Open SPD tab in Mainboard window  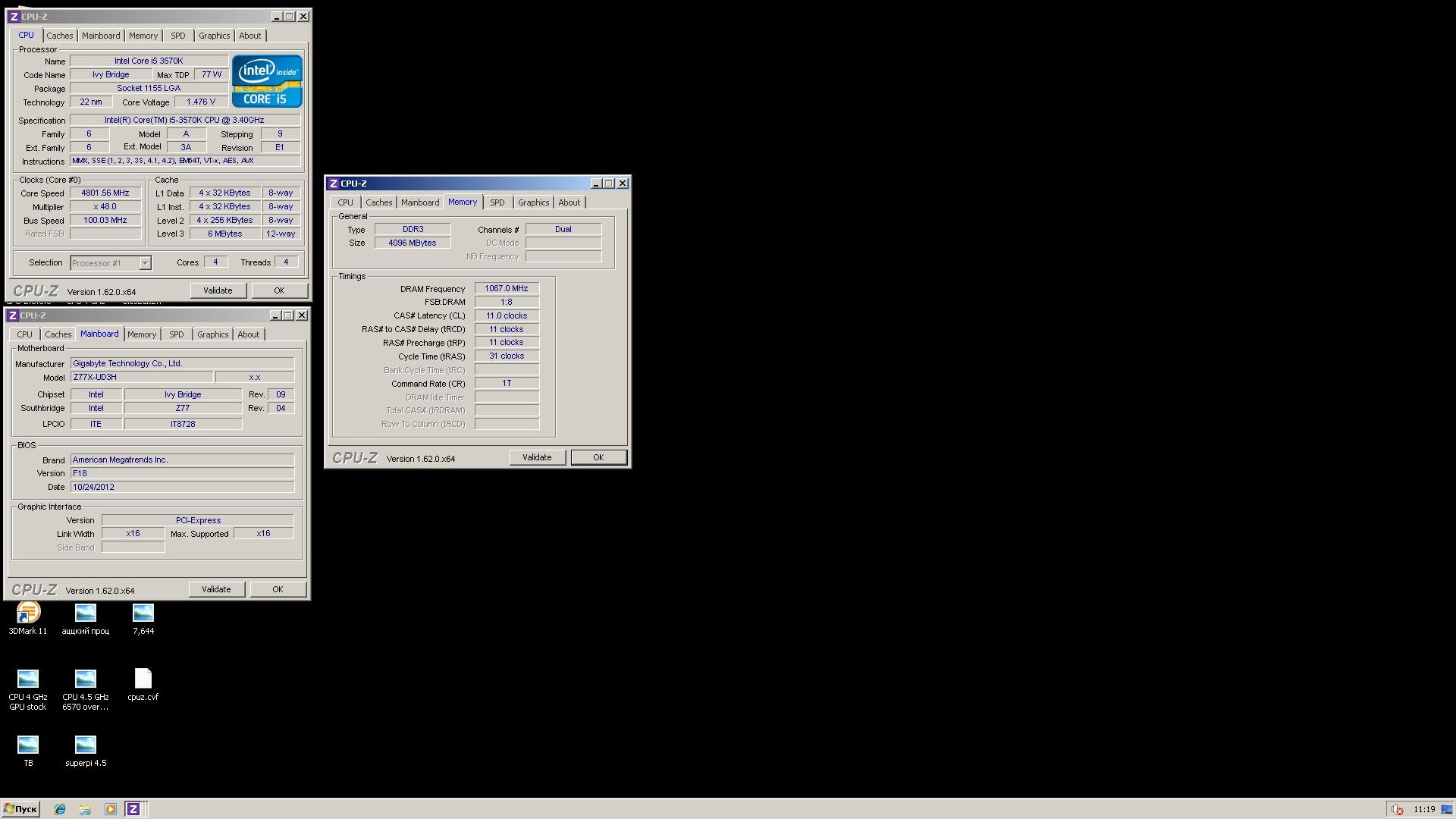click(176, 334)
